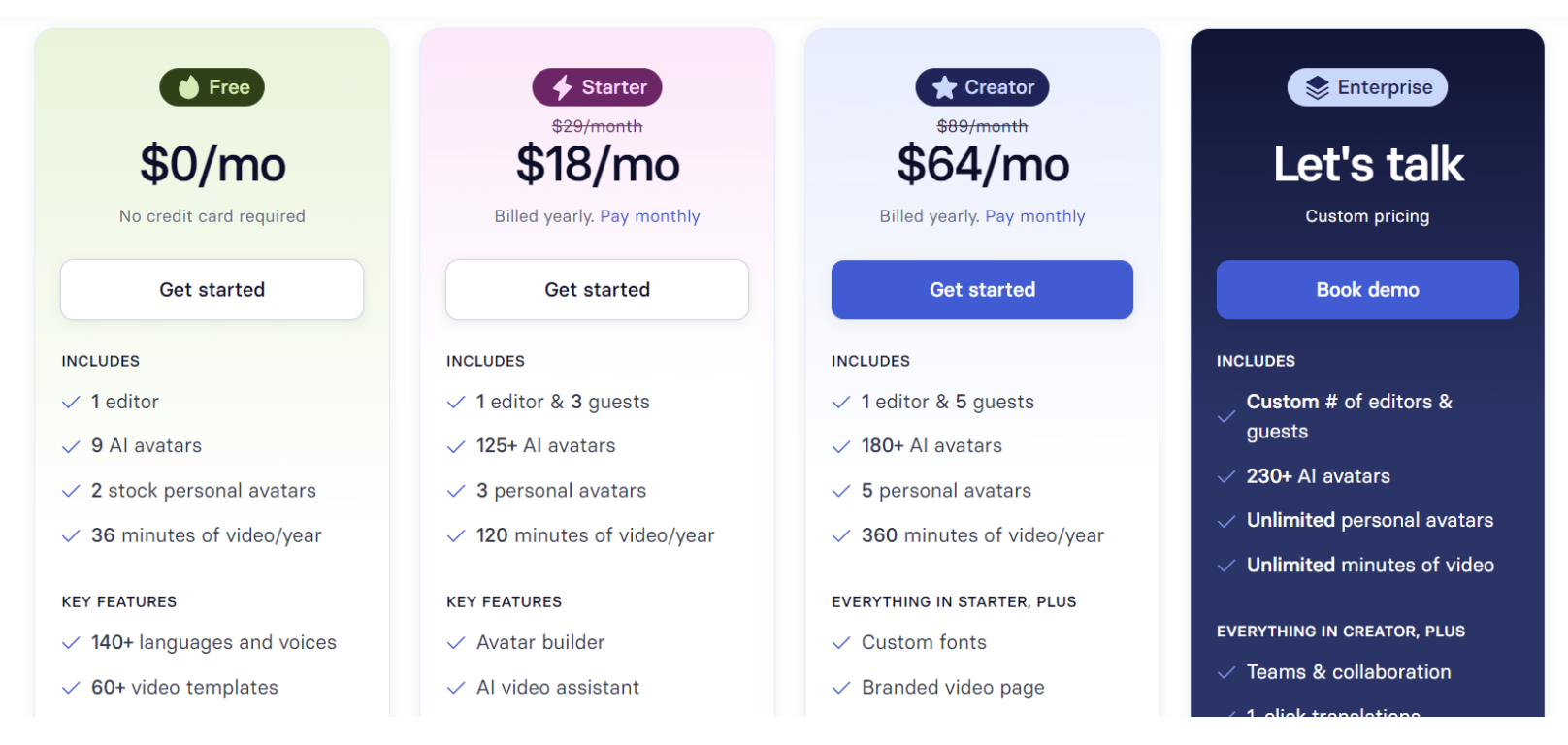
Task: Select the Starter plan badge
Action: point(597,87)
